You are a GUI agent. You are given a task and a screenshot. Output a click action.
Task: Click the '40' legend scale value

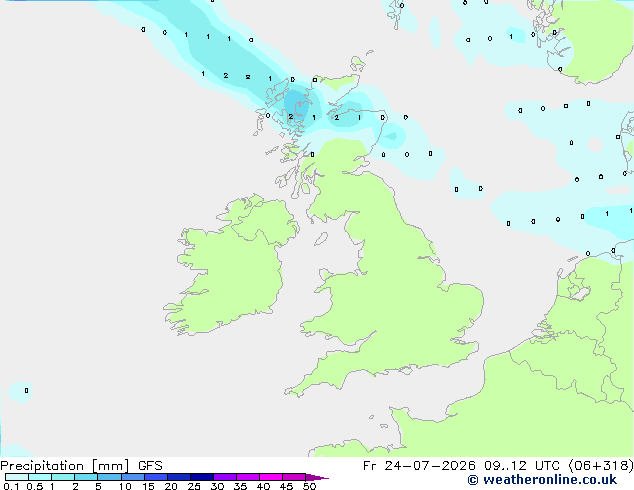[x=263, y=486]
